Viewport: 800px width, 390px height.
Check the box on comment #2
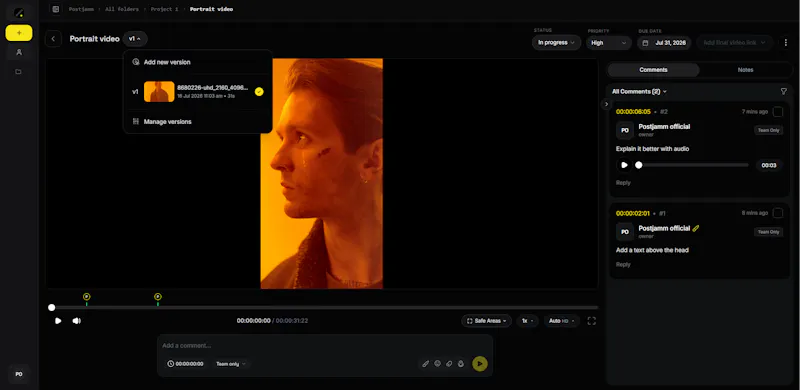pos(778,112)
